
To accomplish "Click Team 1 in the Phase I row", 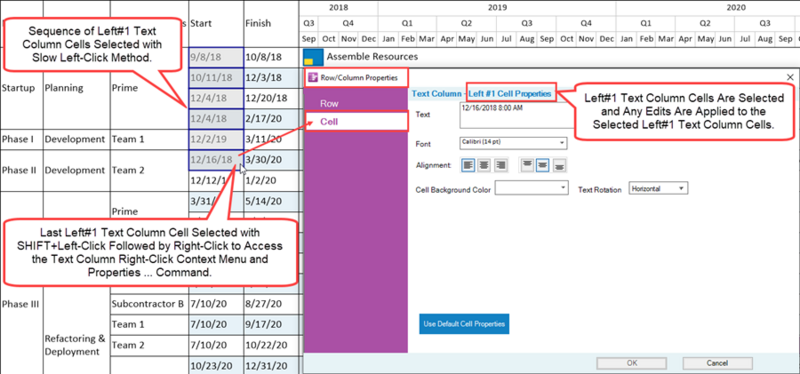I will (x=149, y=139).
